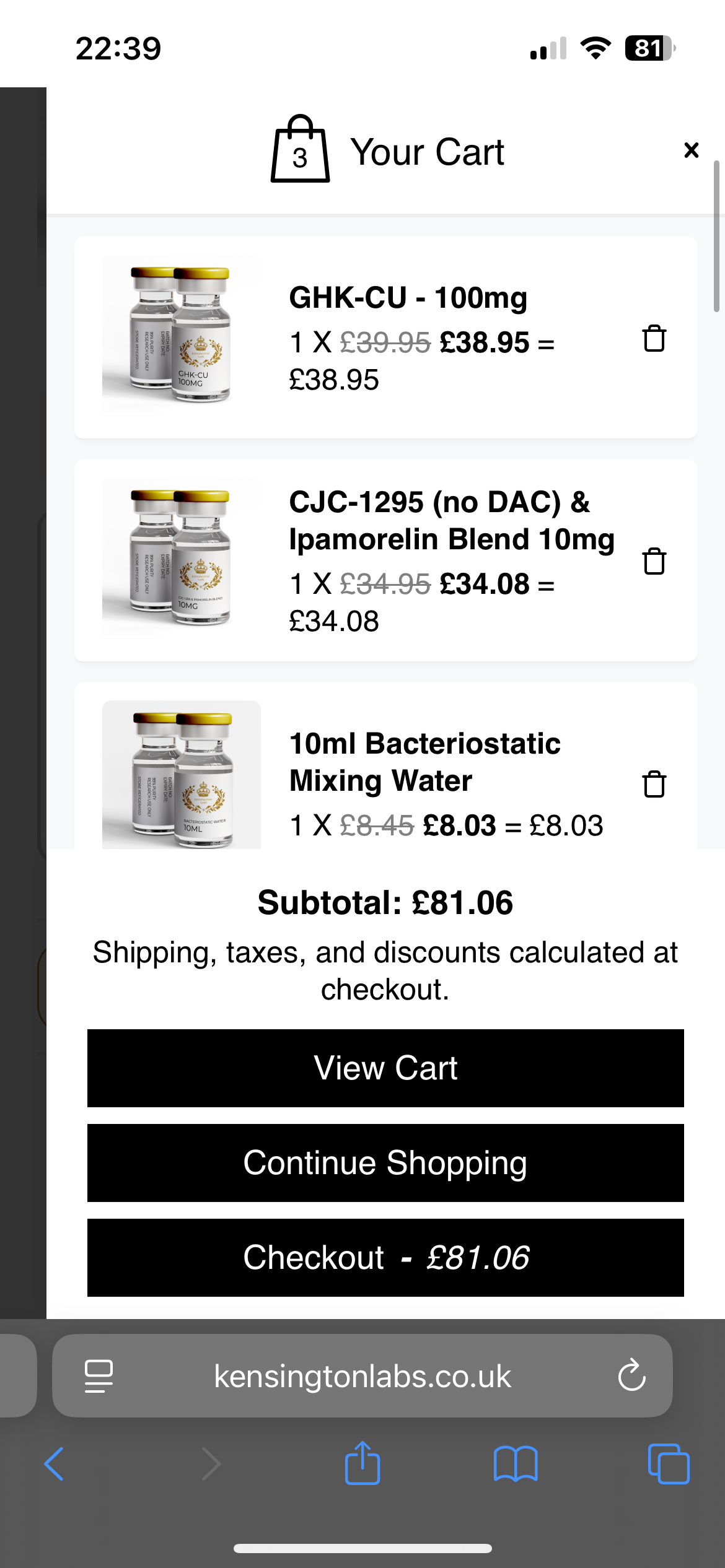The width and height of the screenshot is (725, 1568).
Task: Go back to previous page
Action: (55, 1463)
